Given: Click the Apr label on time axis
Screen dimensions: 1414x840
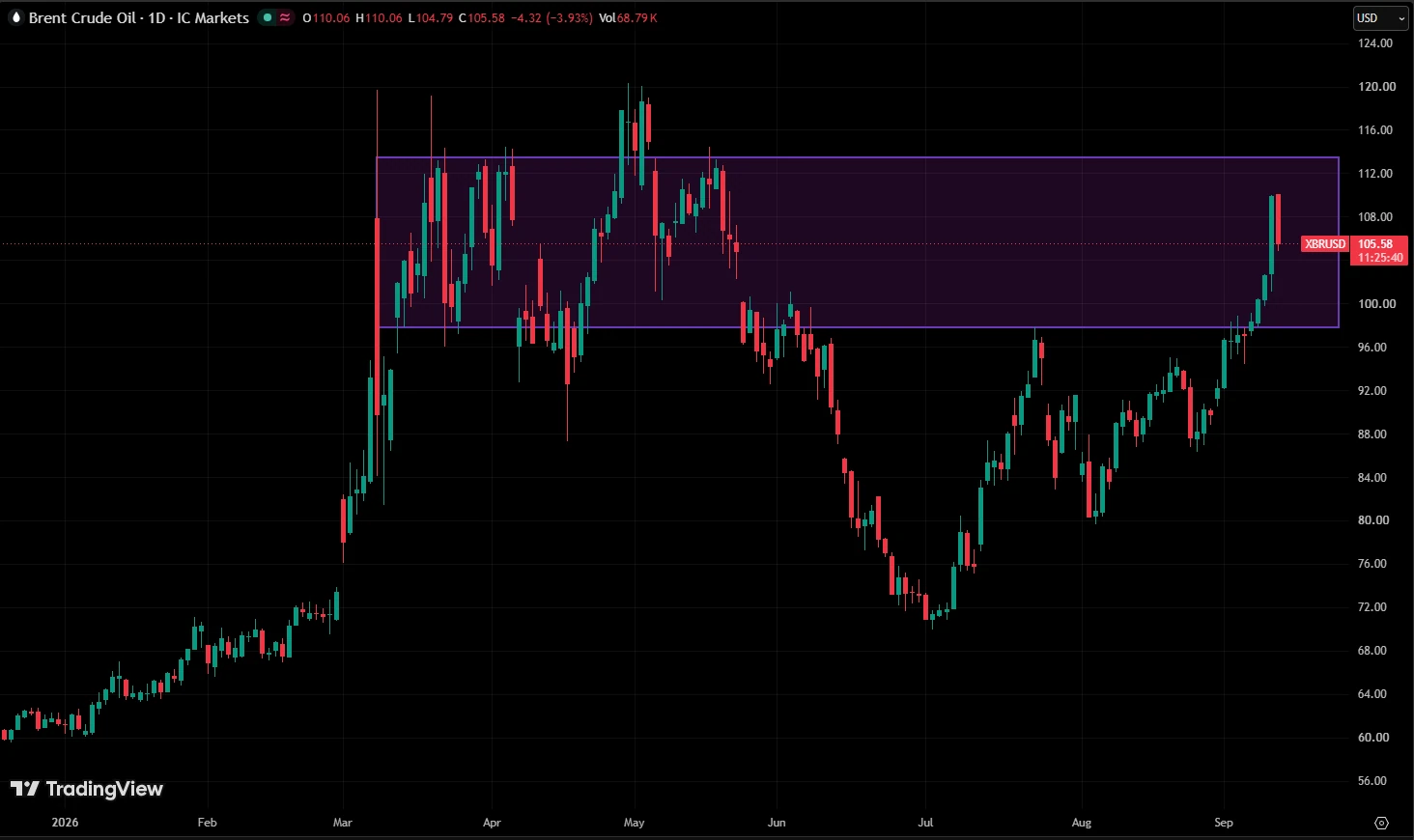Looking at the screenshot, I should [x=492, y=823].
